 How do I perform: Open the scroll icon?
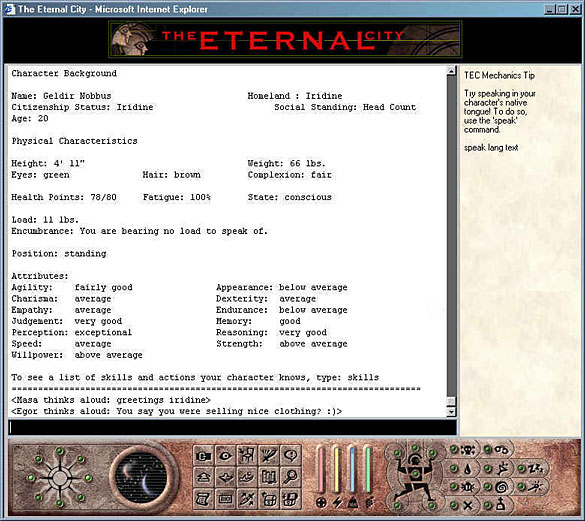[x=203, y=499]
